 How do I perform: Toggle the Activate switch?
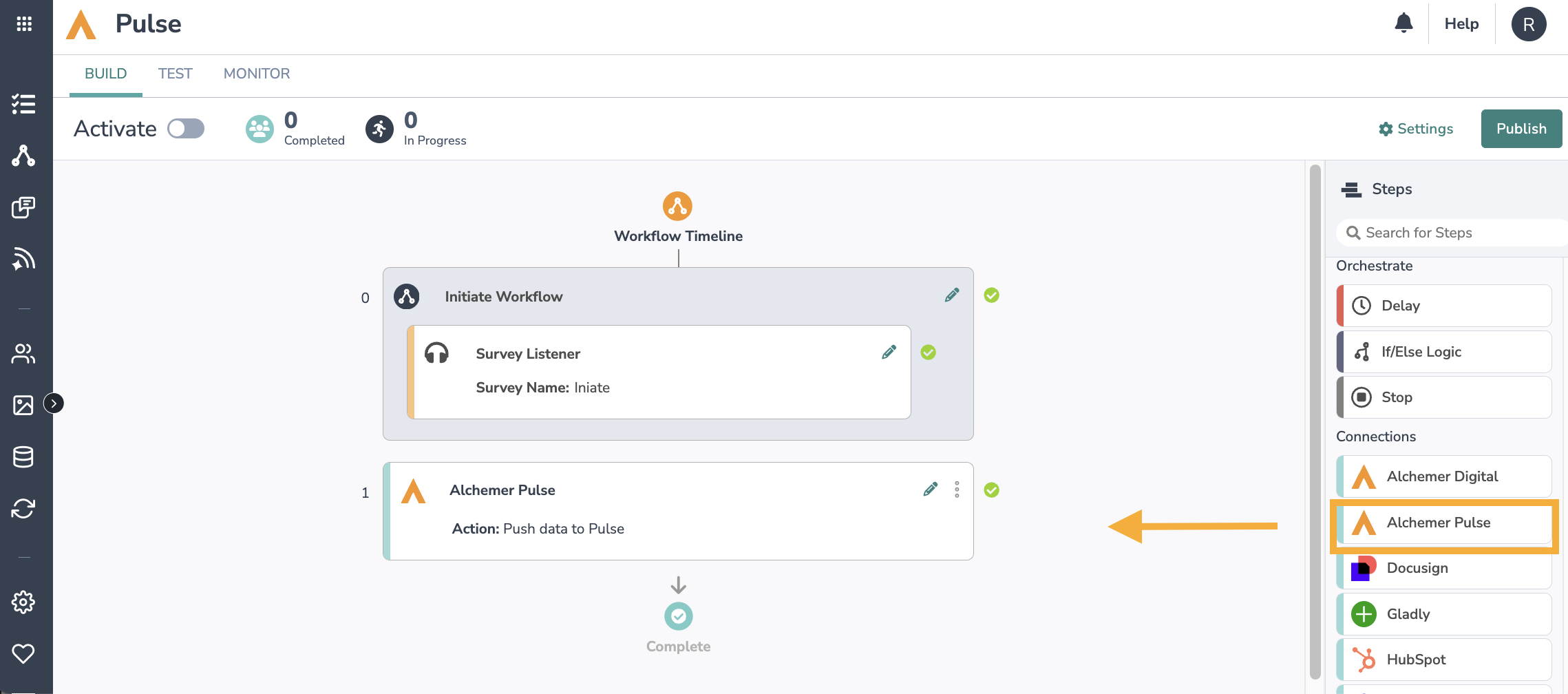(x=186, y=129)
